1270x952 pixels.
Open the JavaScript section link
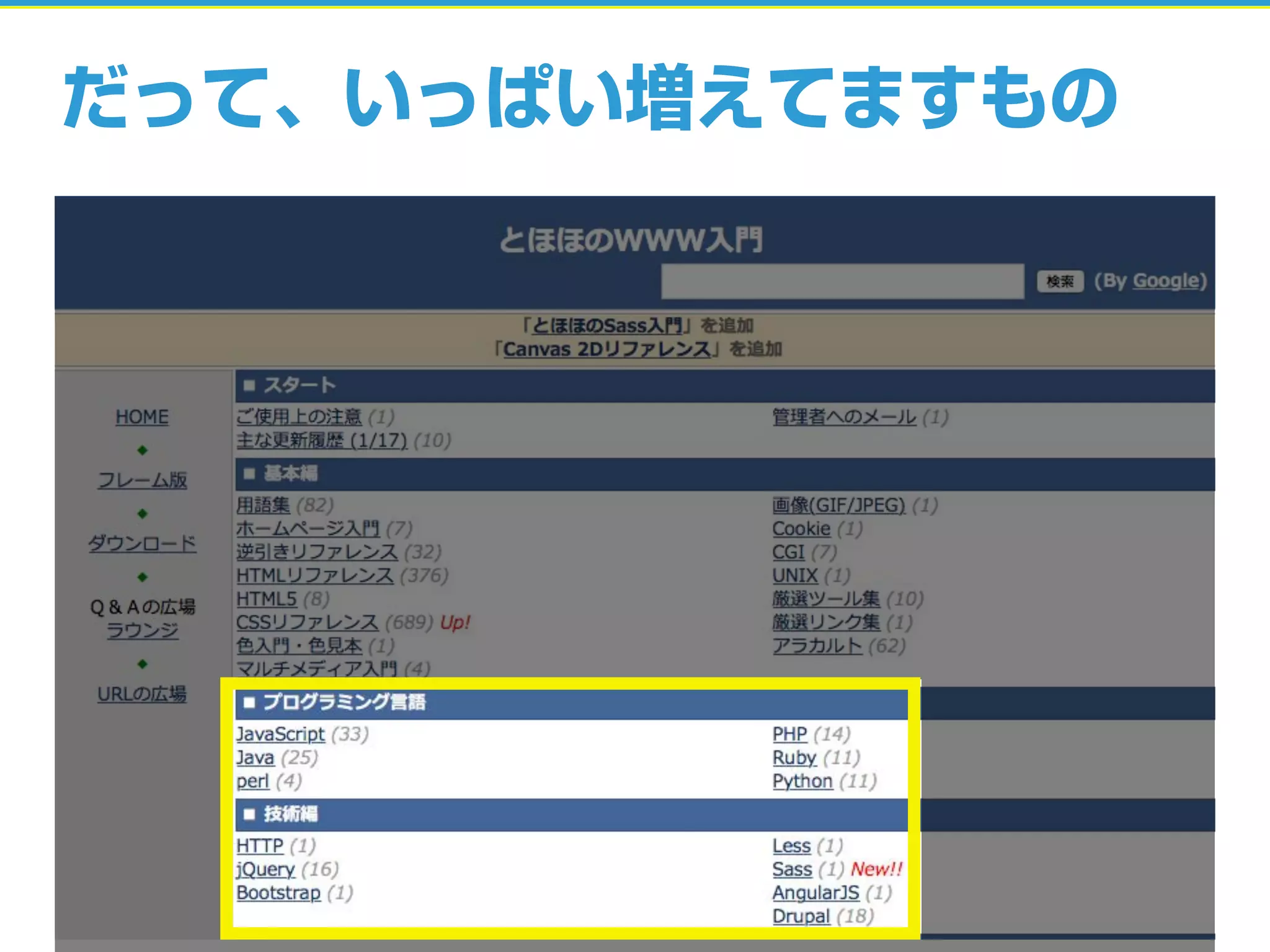[280, 734]
